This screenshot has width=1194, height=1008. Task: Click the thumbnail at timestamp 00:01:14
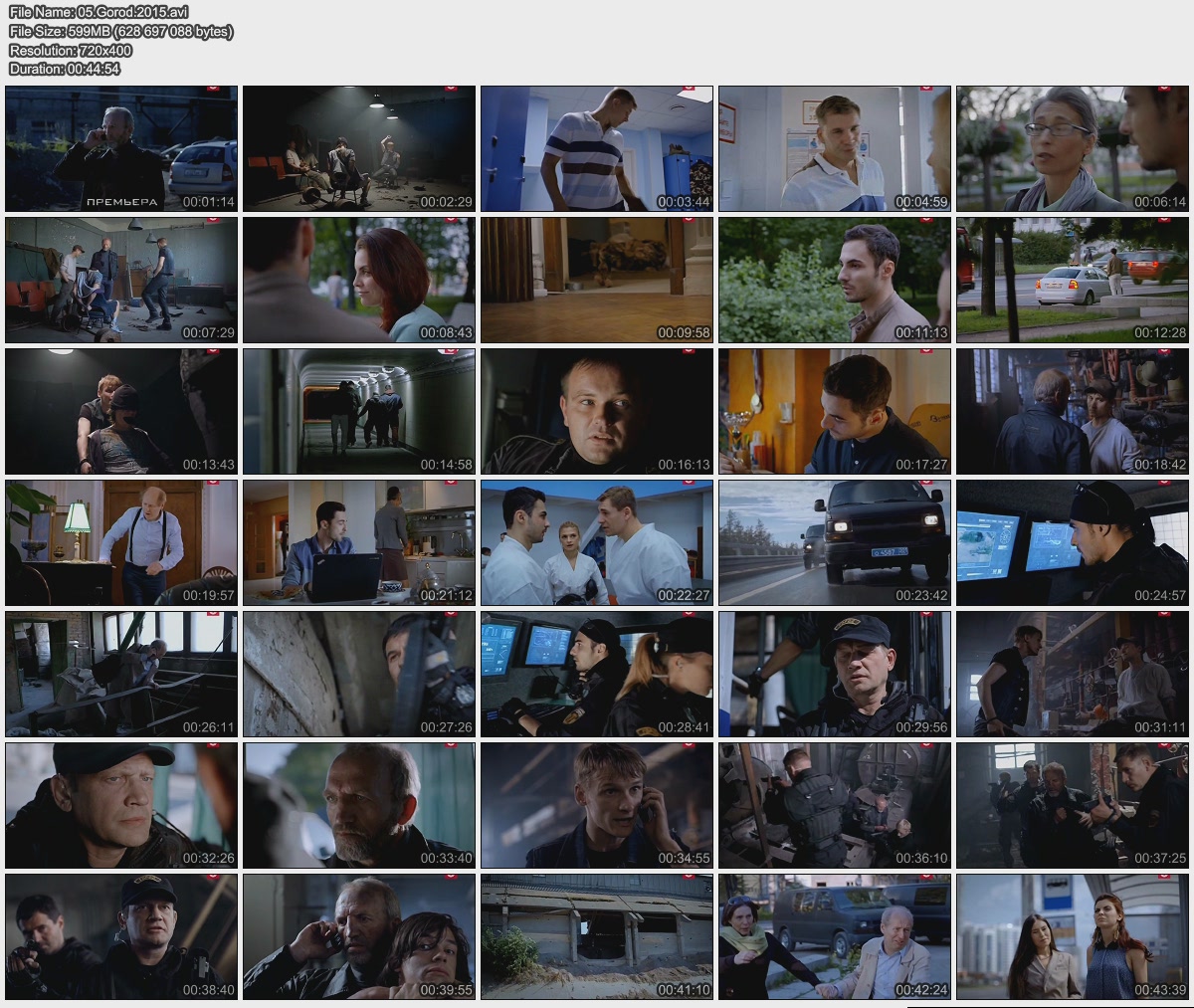point(121,148)
